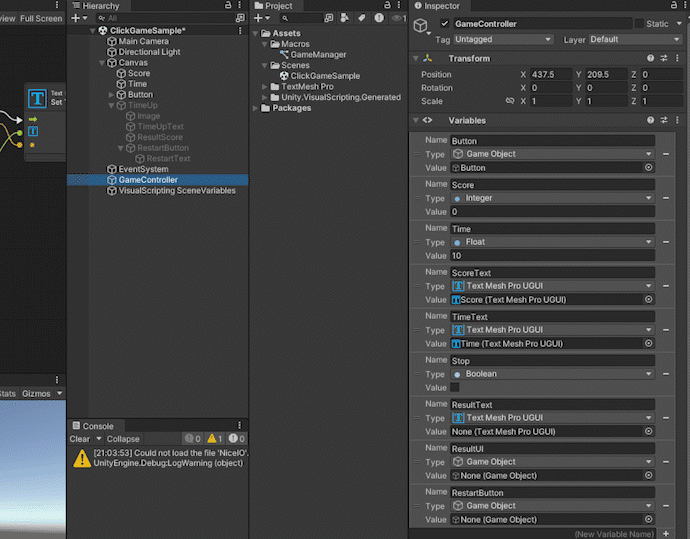
Task: Open the Hierarchy plus (create) dropdown
Action: coord(79,18)
